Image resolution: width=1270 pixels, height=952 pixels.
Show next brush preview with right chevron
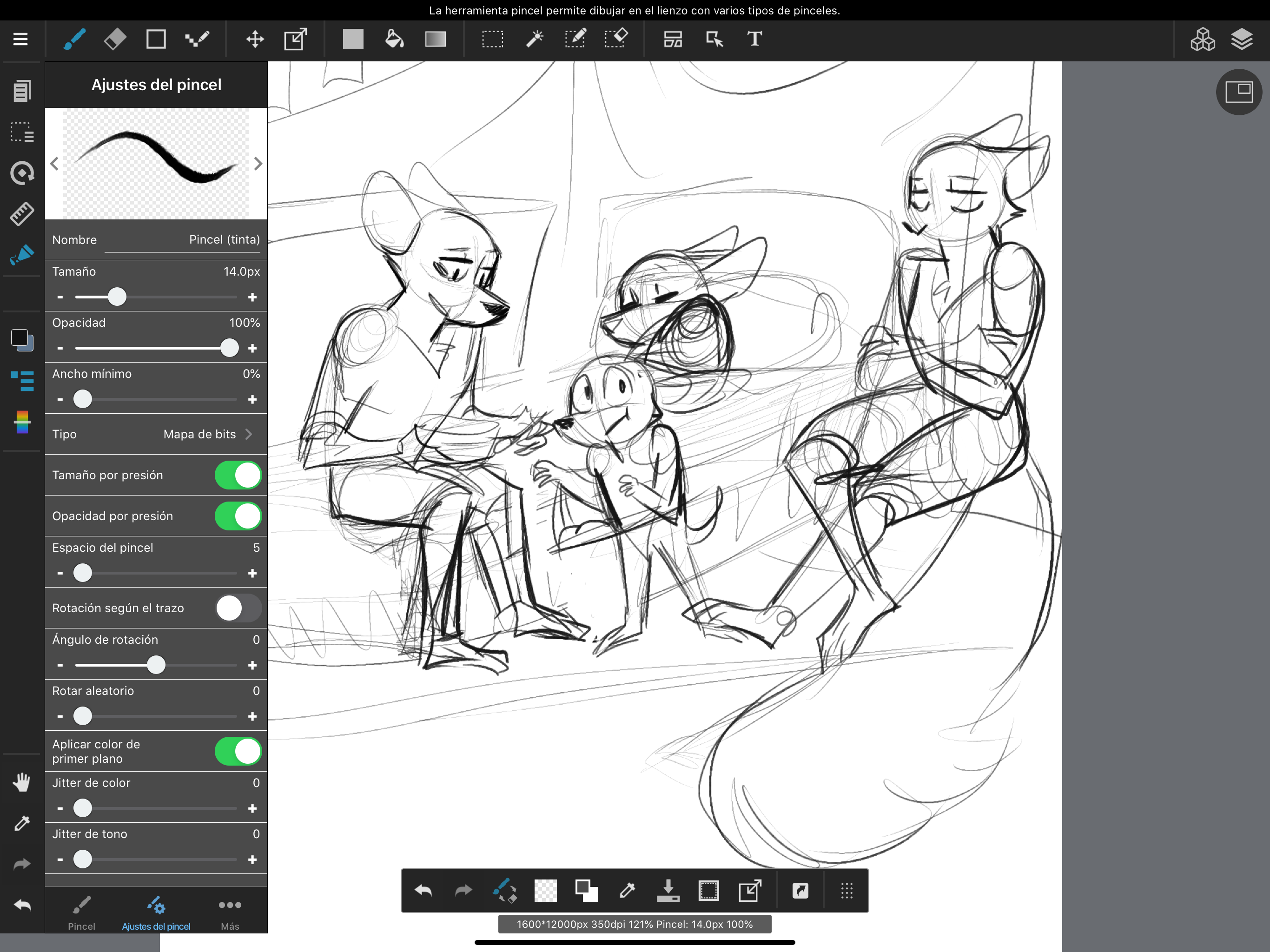[x=258, y=164]
